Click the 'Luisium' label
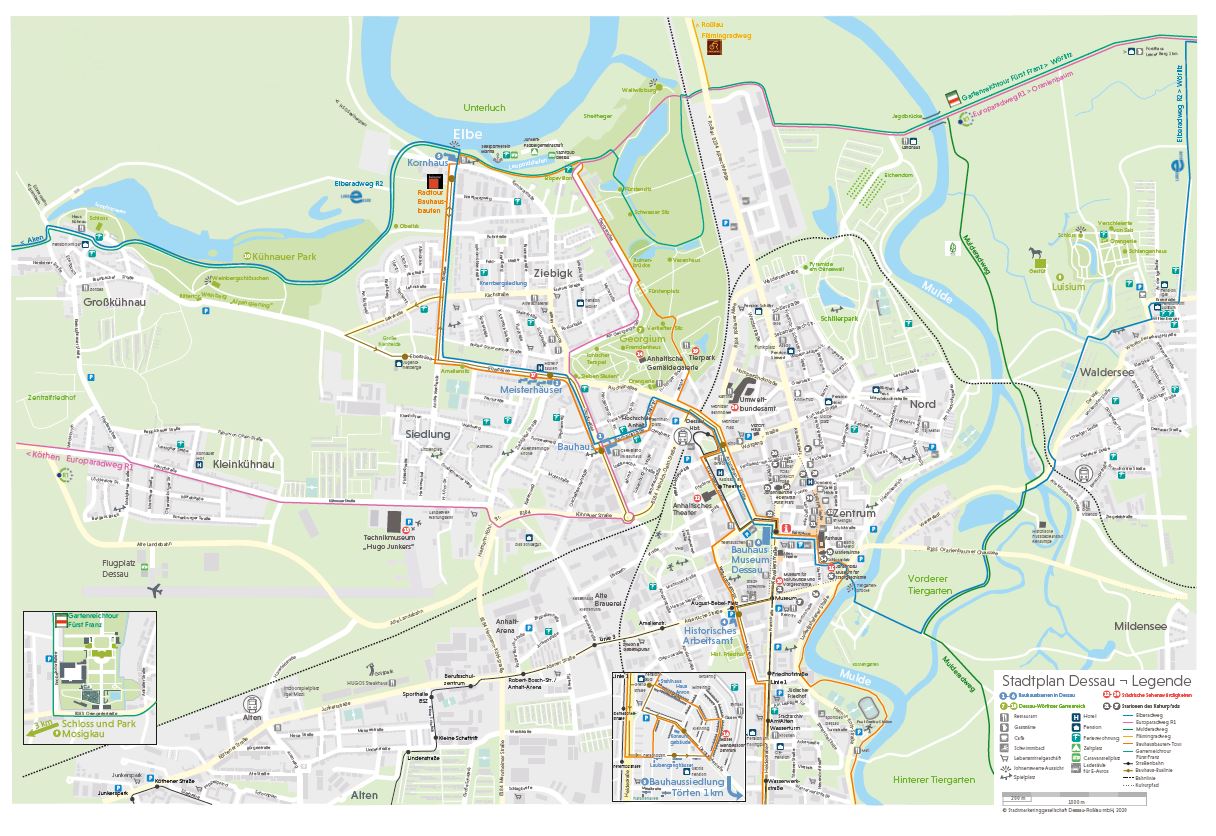The image size is (1216, 836). click(1068, 285)
